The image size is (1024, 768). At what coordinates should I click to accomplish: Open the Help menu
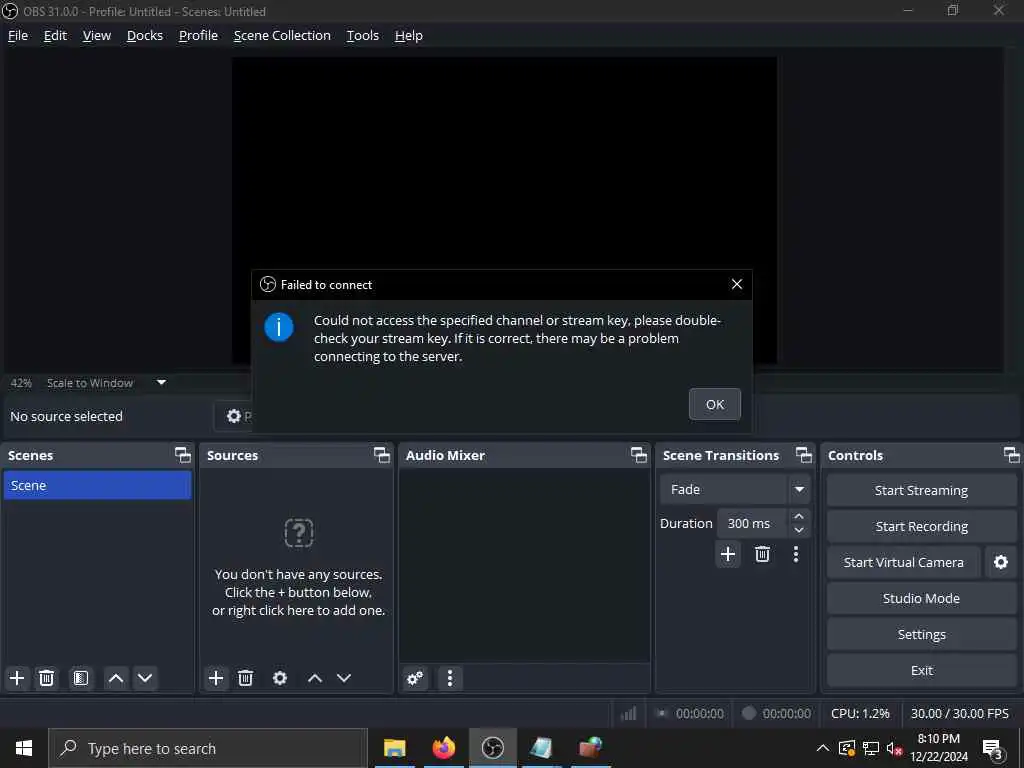(x=408, y=35)
